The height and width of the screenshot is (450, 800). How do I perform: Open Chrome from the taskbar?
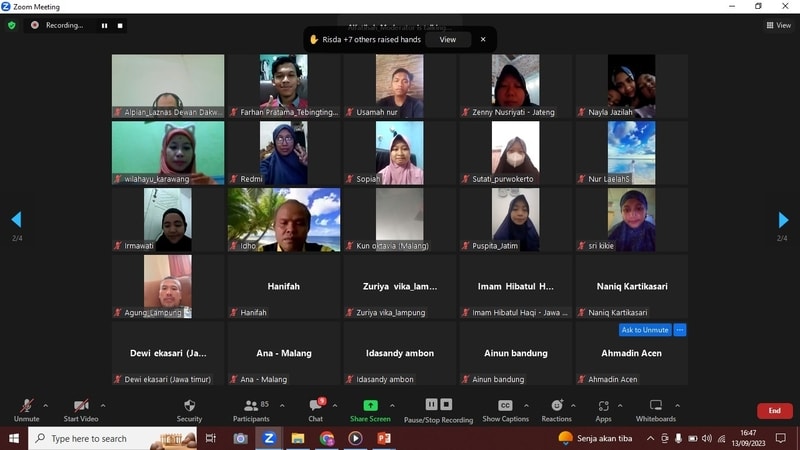327,438
